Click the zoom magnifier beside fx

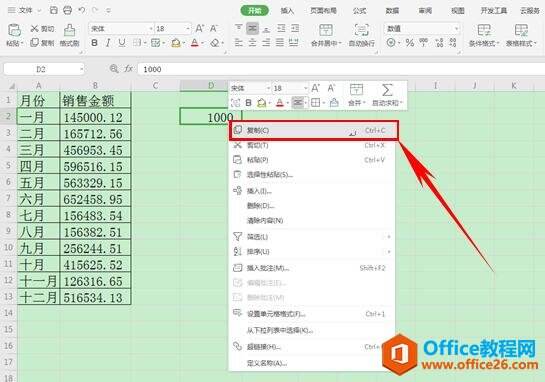(114, 69)
